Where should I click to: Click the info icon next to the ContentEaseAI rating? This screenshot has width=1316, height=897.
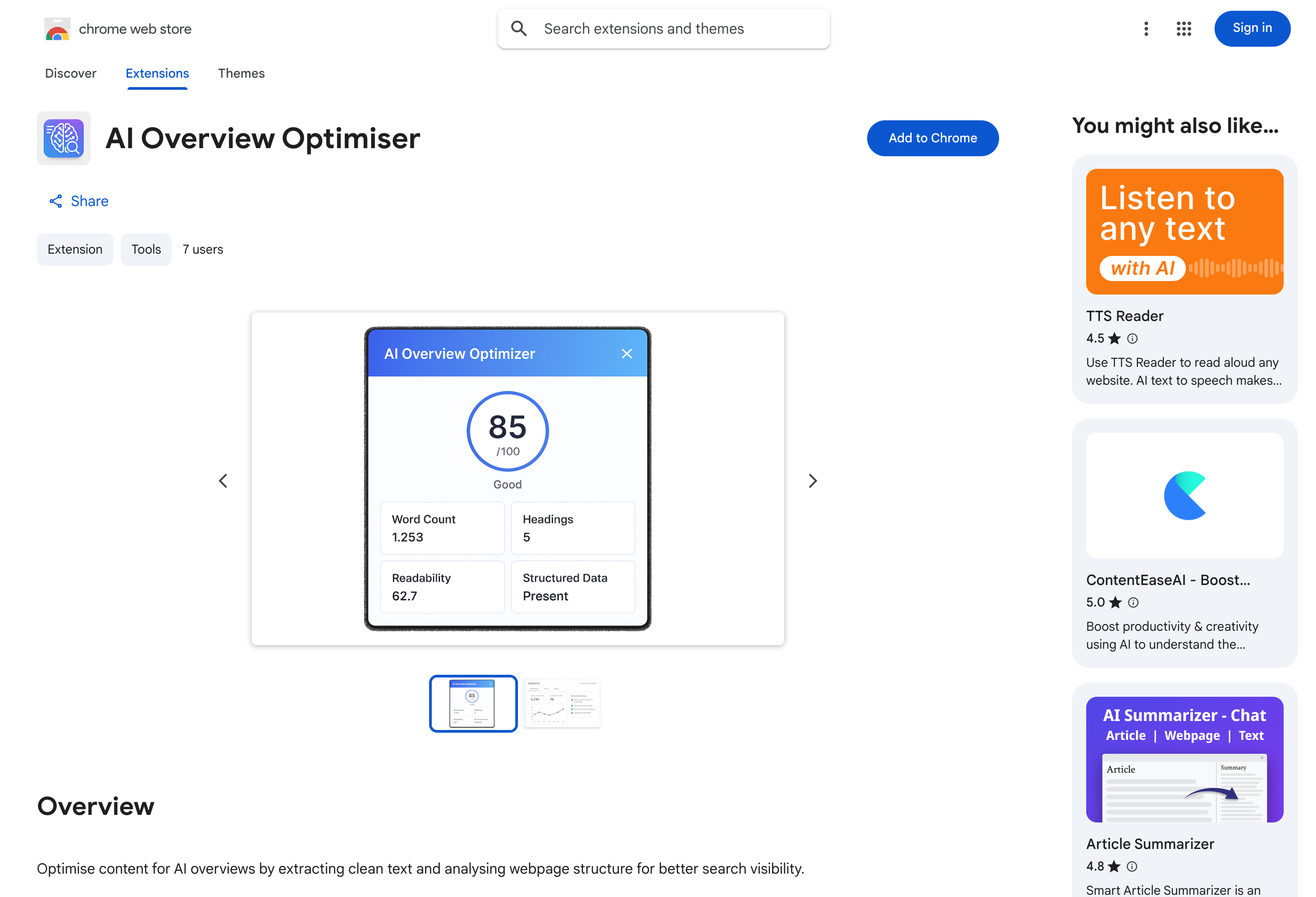pyautogui.click(x=1132, y=602)
